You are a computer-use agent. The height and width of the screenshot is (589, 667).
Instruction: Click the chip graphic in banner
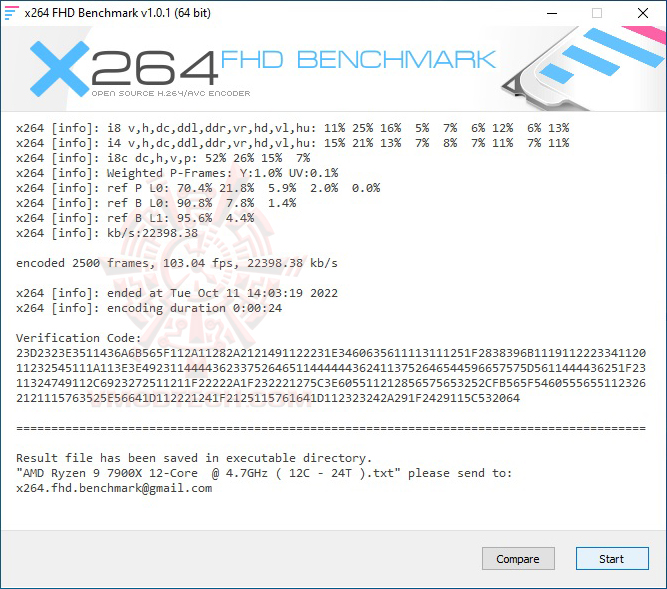click(x=584, y=68)
